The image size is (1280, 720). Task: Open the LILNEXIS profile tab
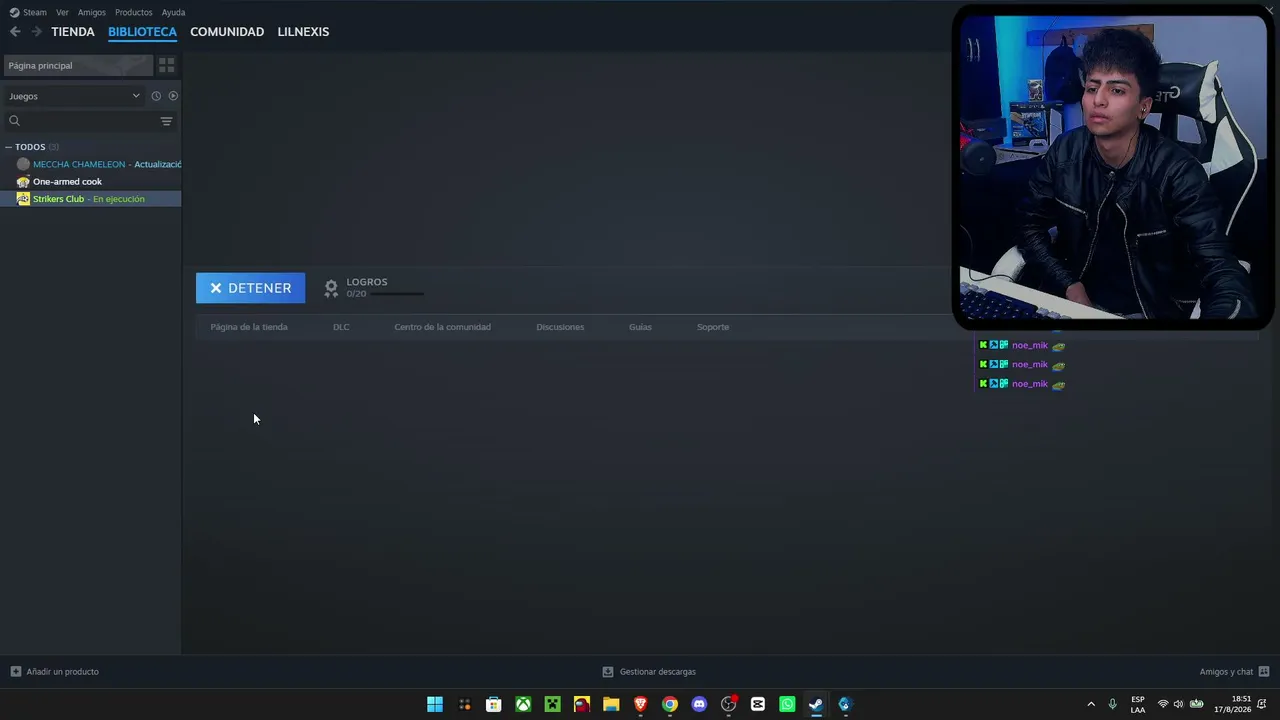[303, 32]
